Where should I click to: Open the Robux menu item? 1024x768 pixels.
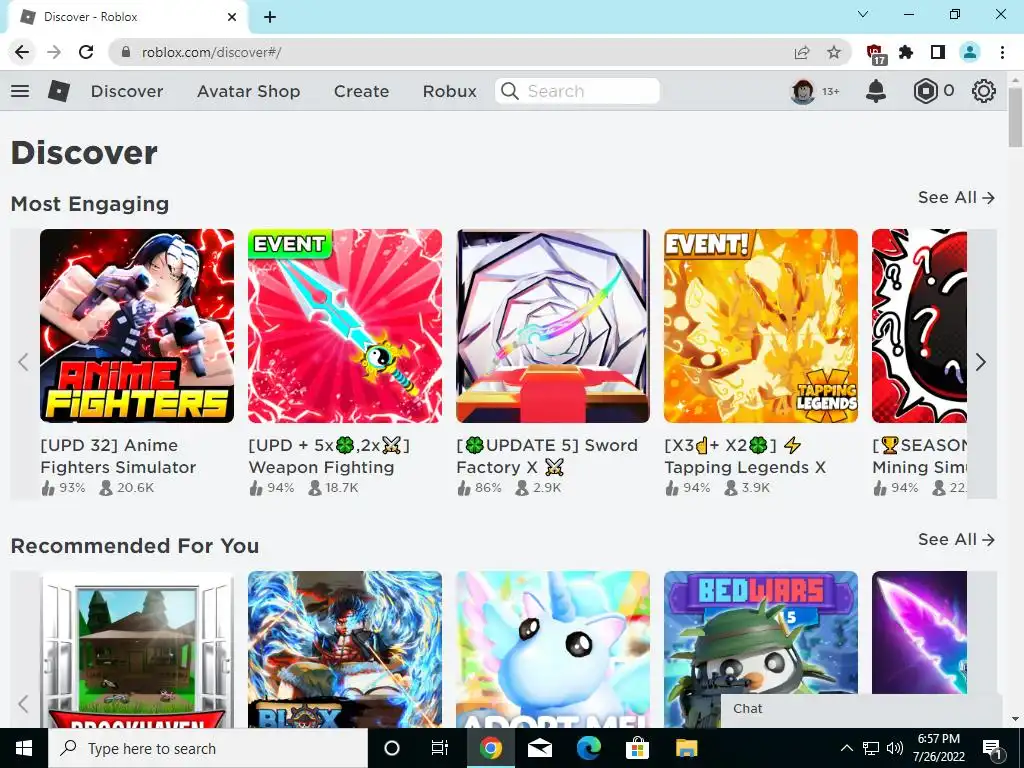(449, 91)
